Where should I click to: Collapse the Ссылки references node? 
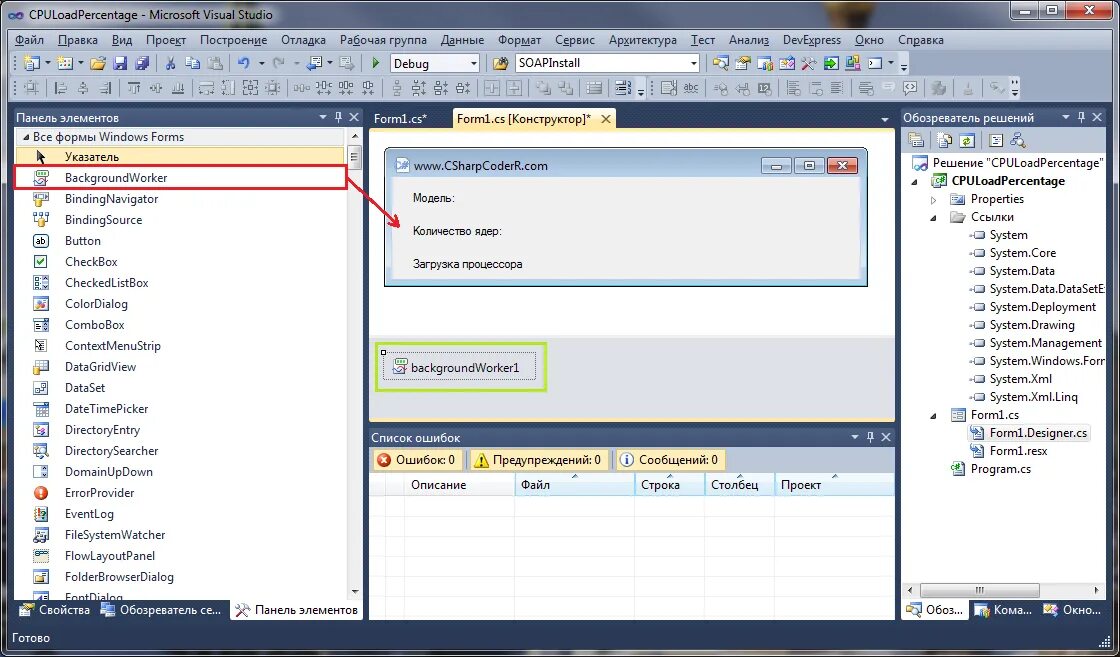pyautogui.click(x=934, y=218)
